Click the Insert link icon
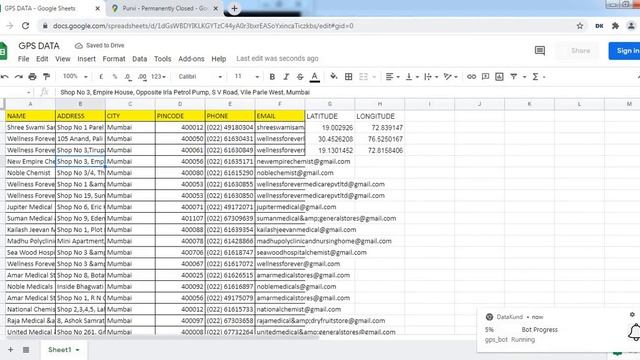This screenshot has width=640, height=360. [x=471, y=77]
